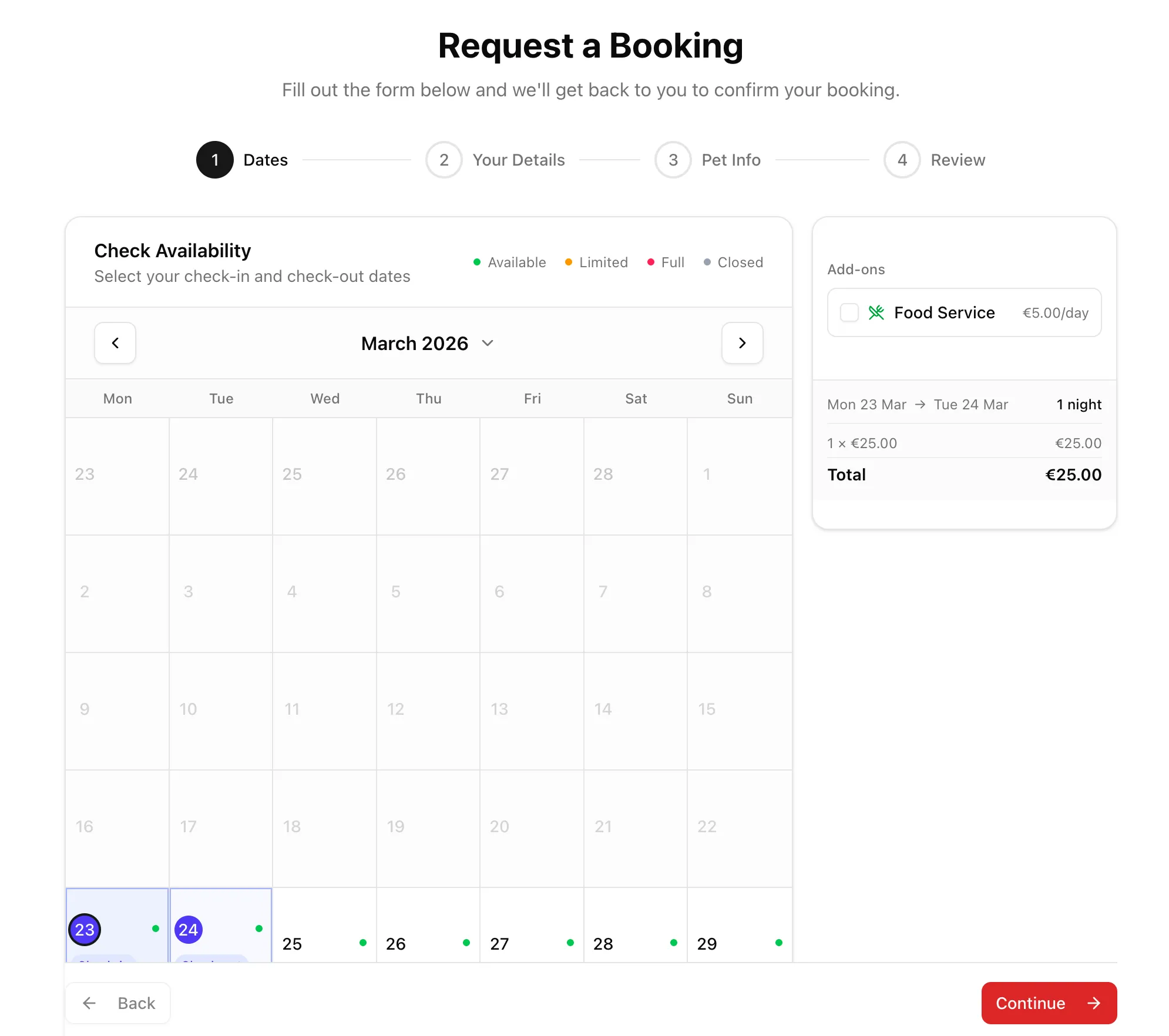The height and width of the screenshot is (1036, 1169).
Task: Select the Review step circle
Action: click(902, 160)
